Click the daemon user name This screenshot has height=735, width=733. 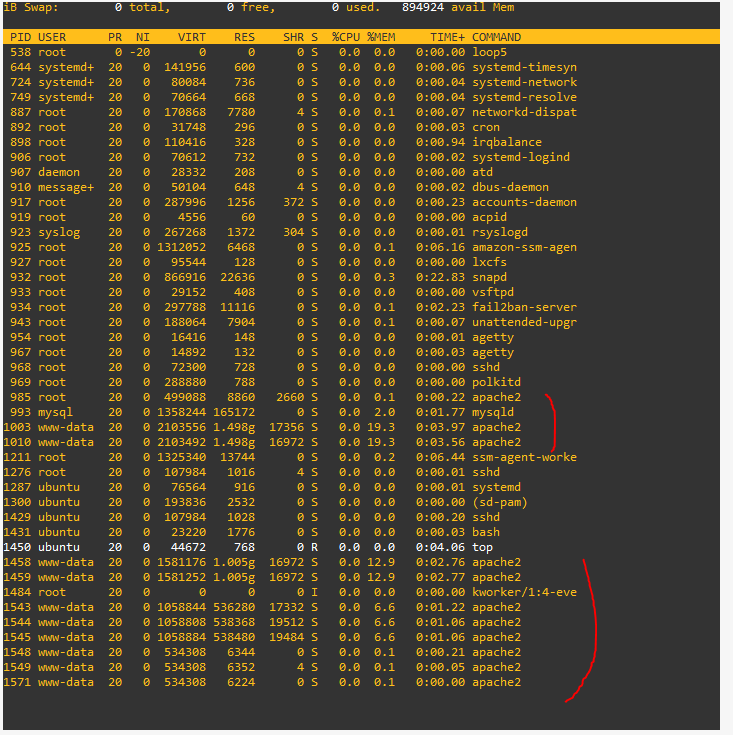pyautogui.click(x=59, y=172)
